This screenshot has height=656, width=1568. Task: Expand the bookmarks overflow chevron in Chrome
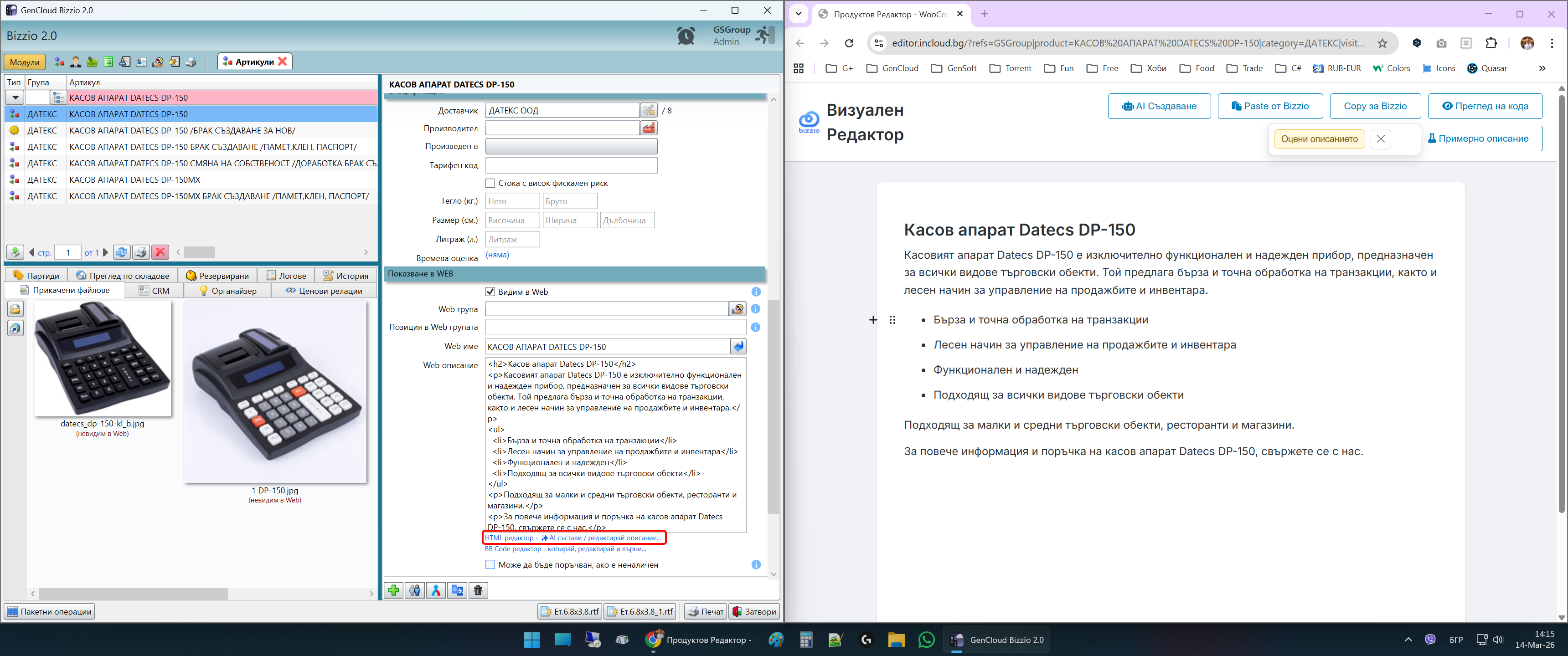click(1542, 68)
